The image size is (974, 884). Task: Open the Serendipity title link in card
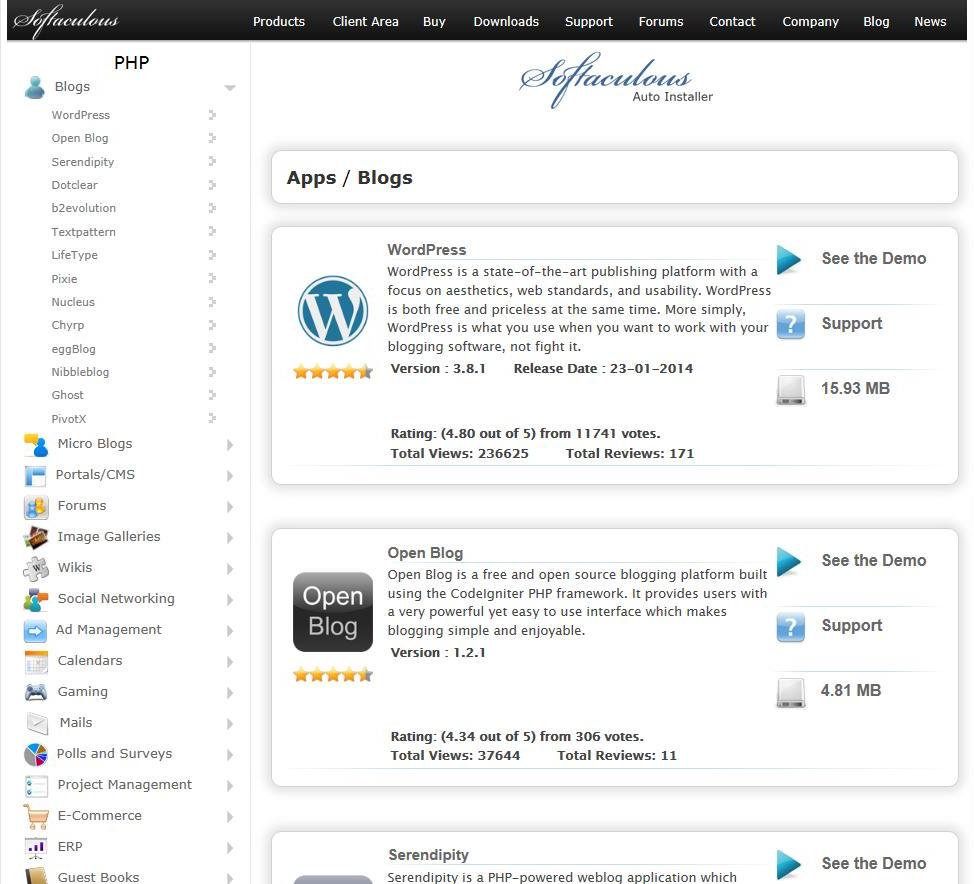pos(428,855)
